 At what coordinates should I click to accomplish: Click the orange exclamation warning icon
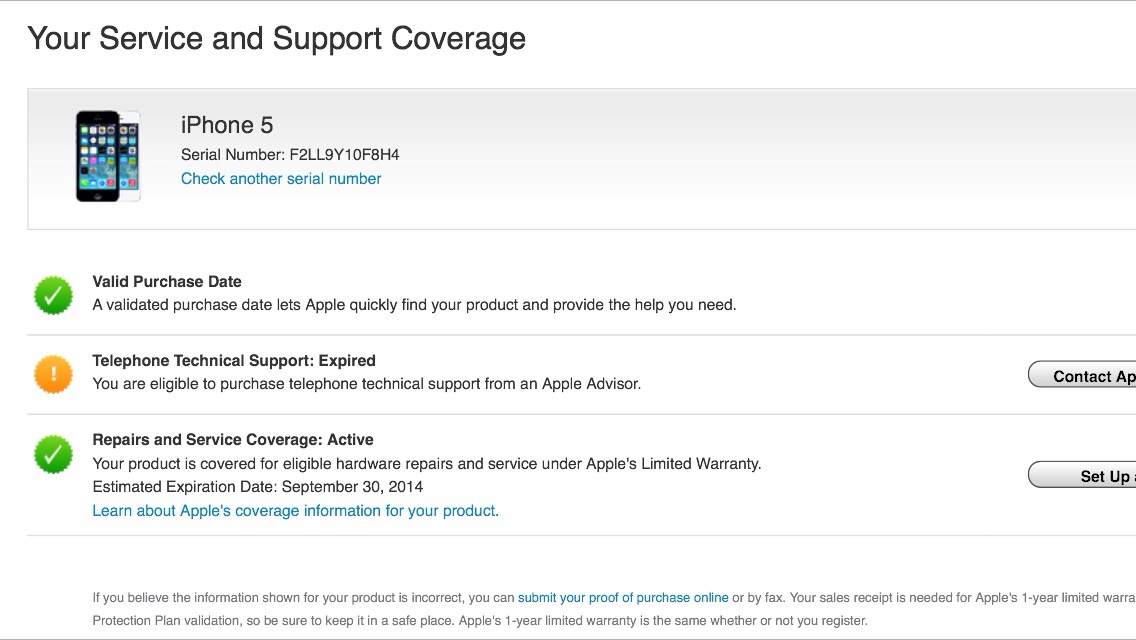pyautogui.click(x=54, y=374)
